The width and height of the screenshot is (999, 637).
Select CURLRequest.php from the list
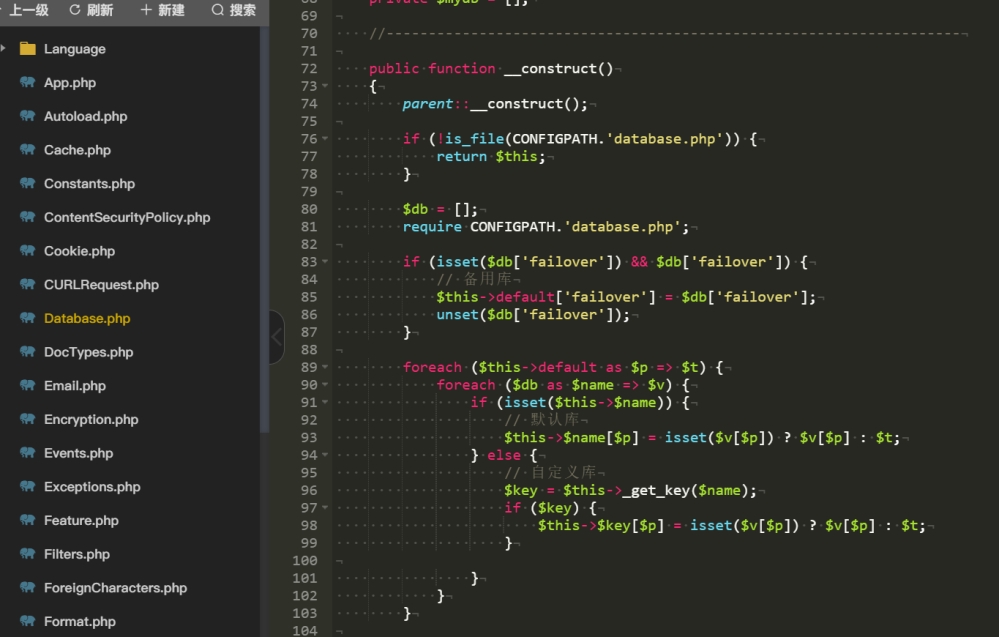[x=101, y=285]
